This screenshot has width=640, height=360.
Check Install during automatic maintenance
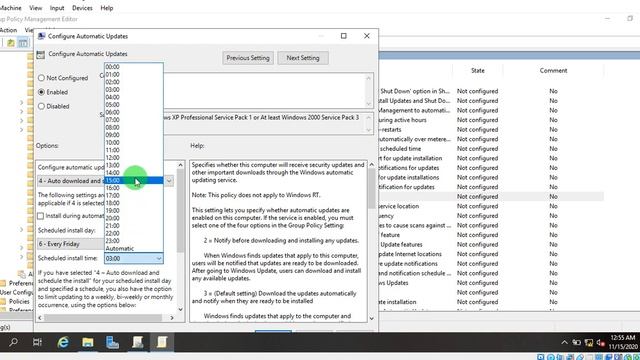[x=41, y=216]
